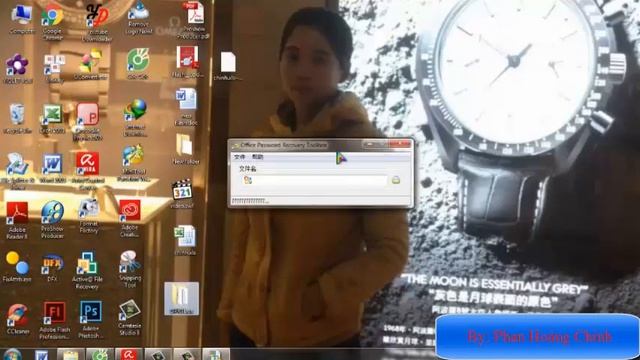Click the highlighted folder on the desktop
The width and height of the screenshot is (640, 360).
(x=182, y=299)
